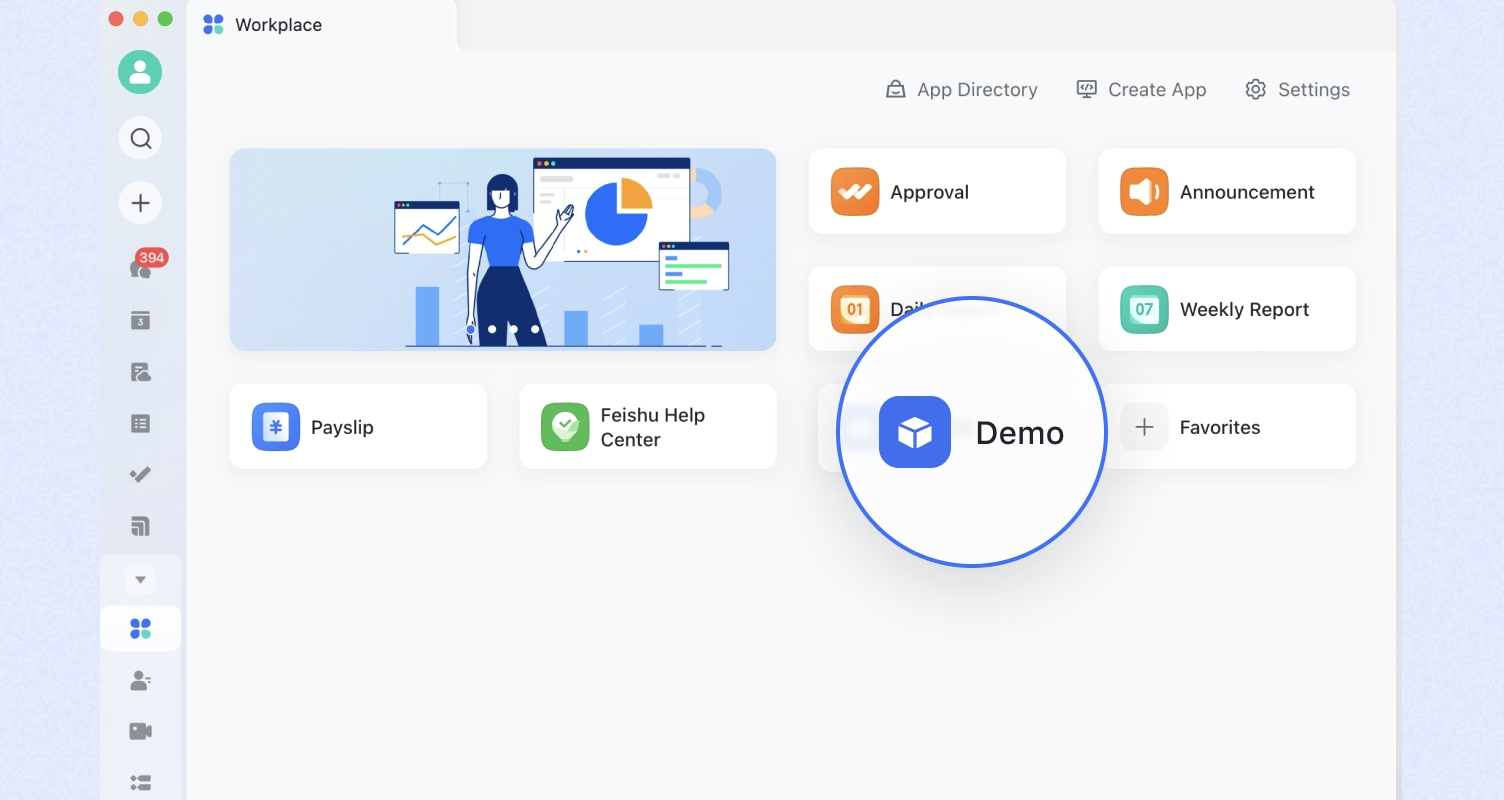Viewport: 1504px width, 800px height.
Task: Click the orange 01 Daily Report icon
Action: click(855, 309)
